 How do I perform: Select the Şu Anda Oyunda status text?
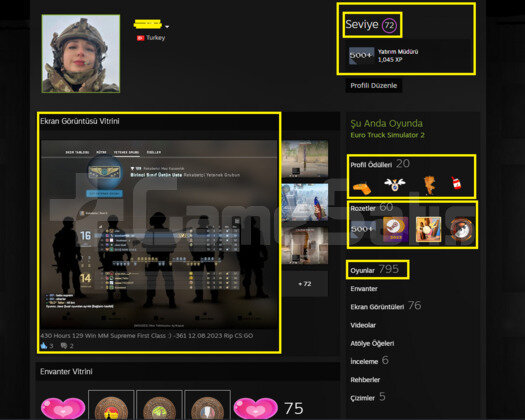(386, 124)
